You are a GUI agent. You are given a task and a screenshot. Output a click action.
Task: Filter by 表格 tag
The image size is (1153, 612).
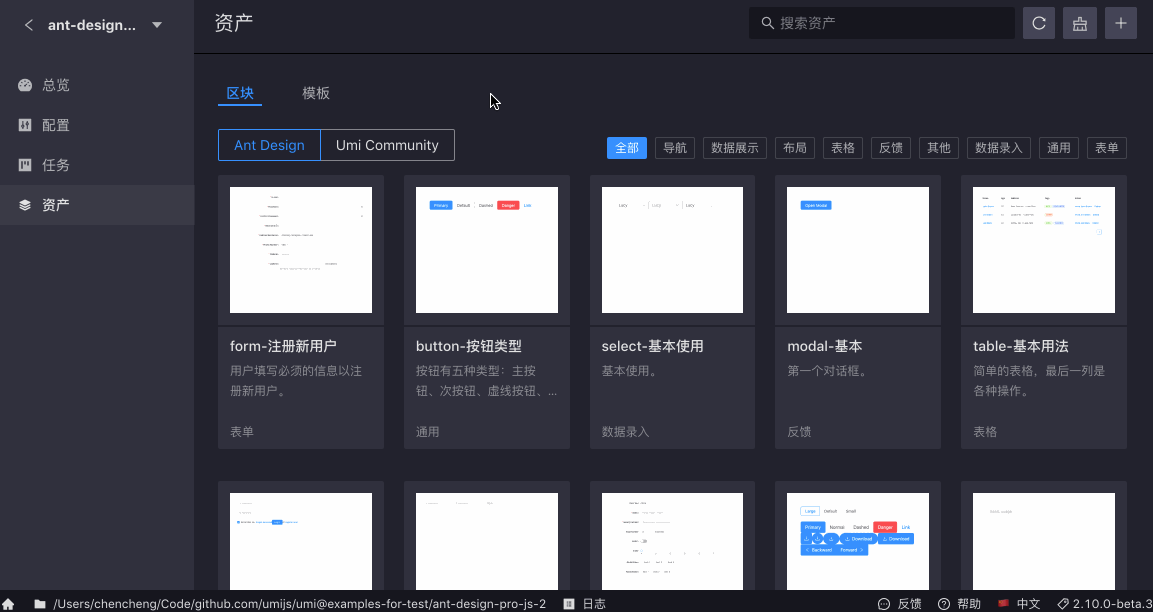point(843,148)
